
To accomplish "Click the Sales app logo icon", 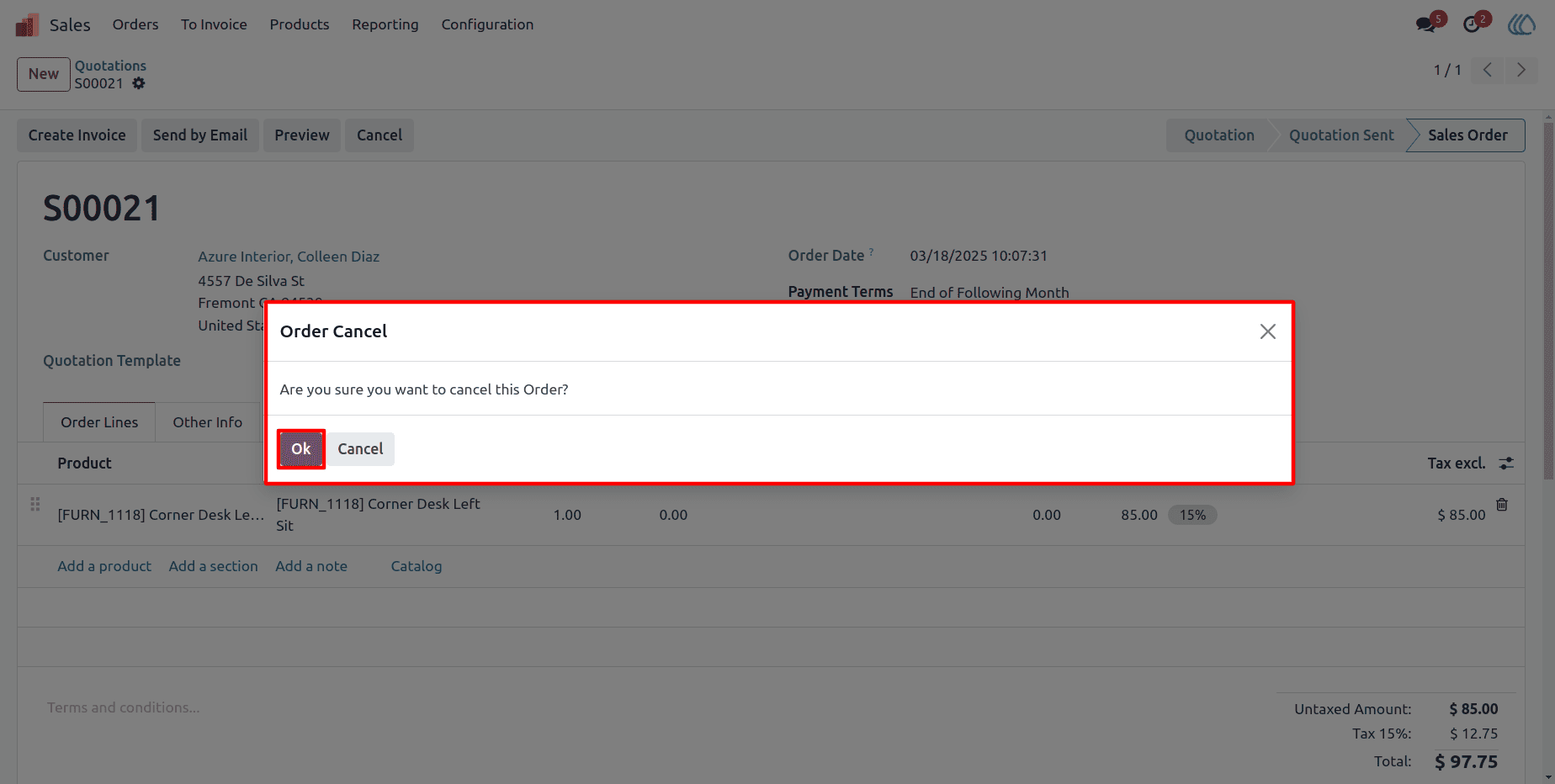I will (x=27, y=25).
